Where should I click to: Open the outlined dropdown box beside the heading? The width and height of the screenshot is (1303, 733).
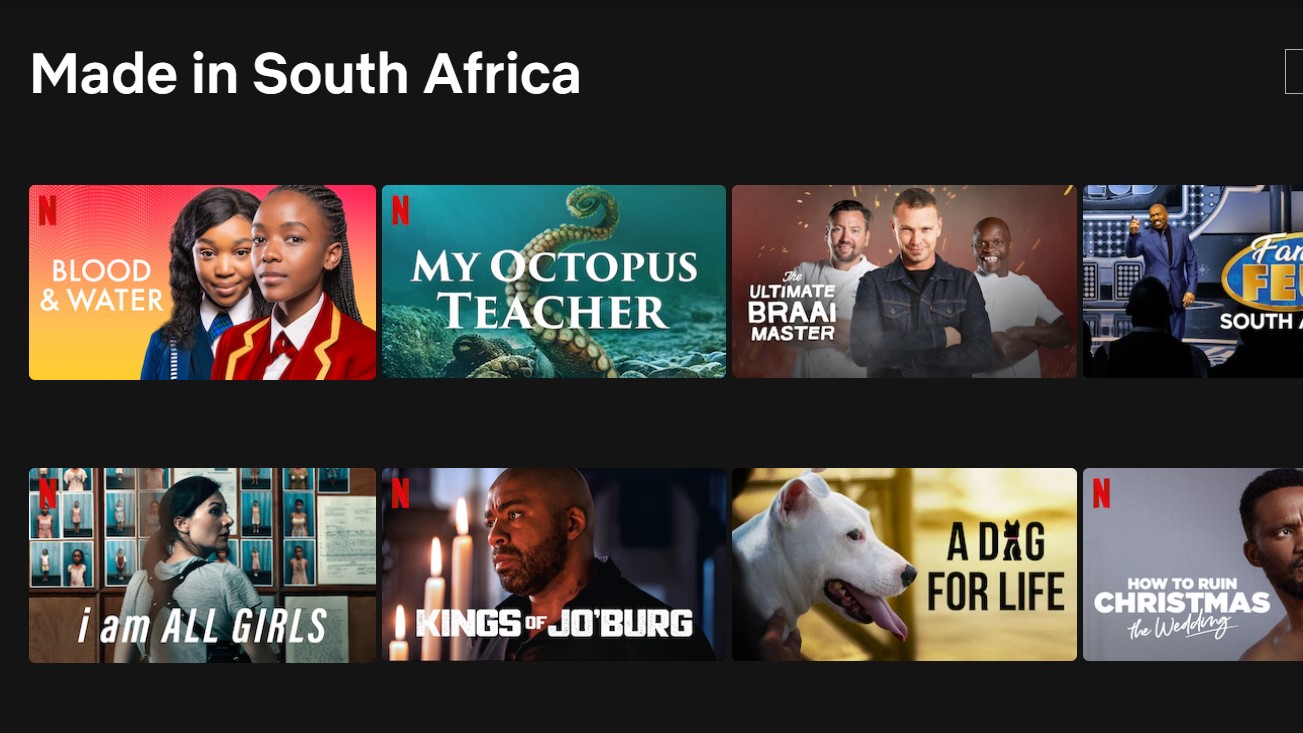pyautogui.click(x=1294, y=72)
